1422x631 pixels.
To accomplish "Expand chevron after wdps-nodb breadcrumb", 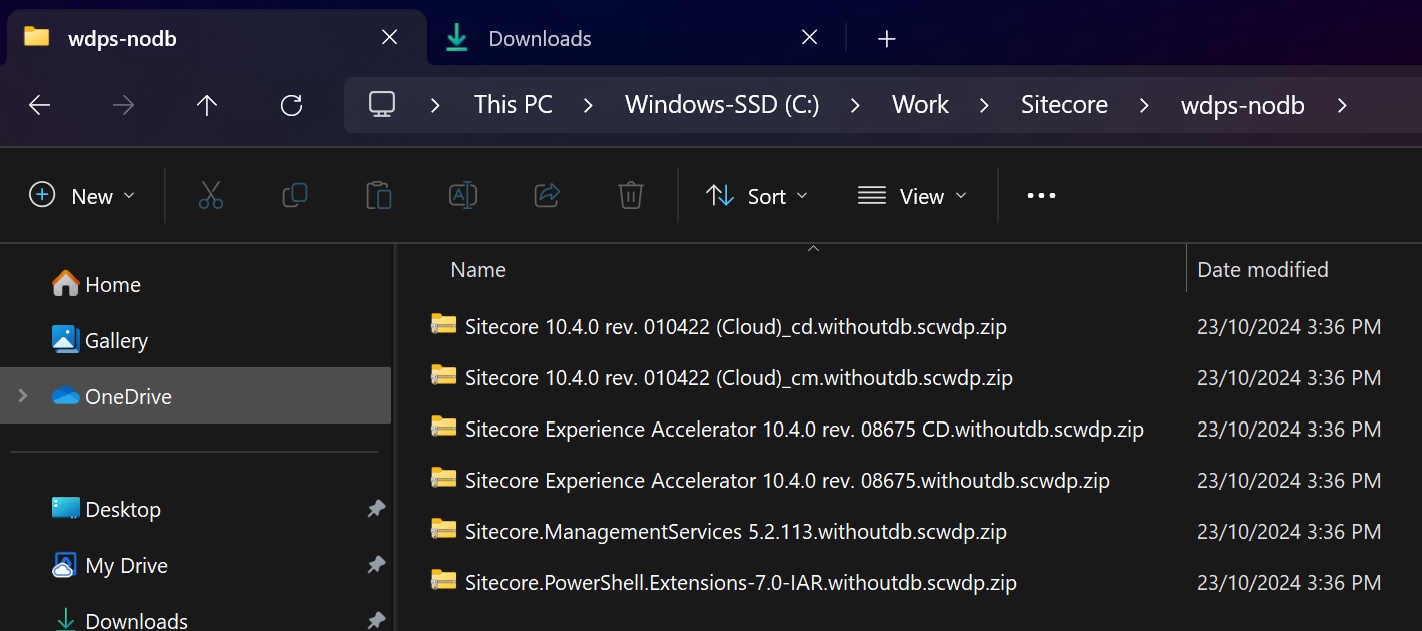I will [1341, 105].
